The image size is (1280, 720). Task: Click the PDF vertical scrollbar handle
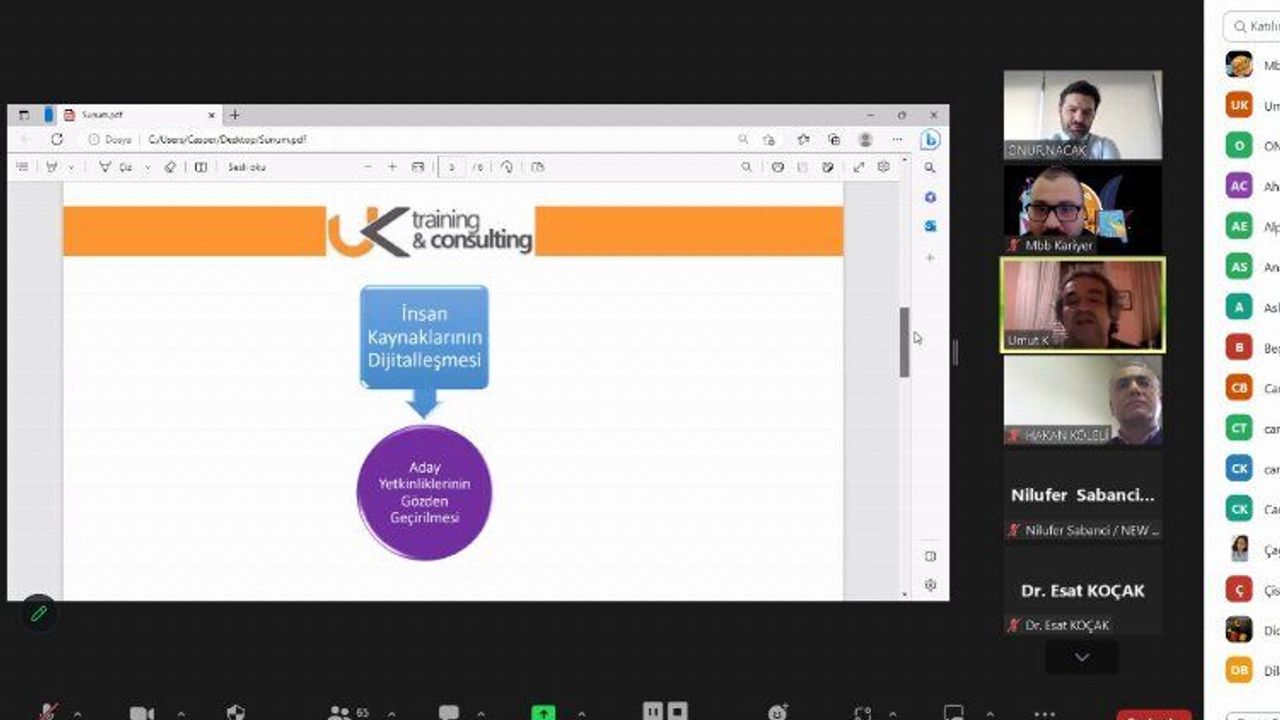[904, 342]
